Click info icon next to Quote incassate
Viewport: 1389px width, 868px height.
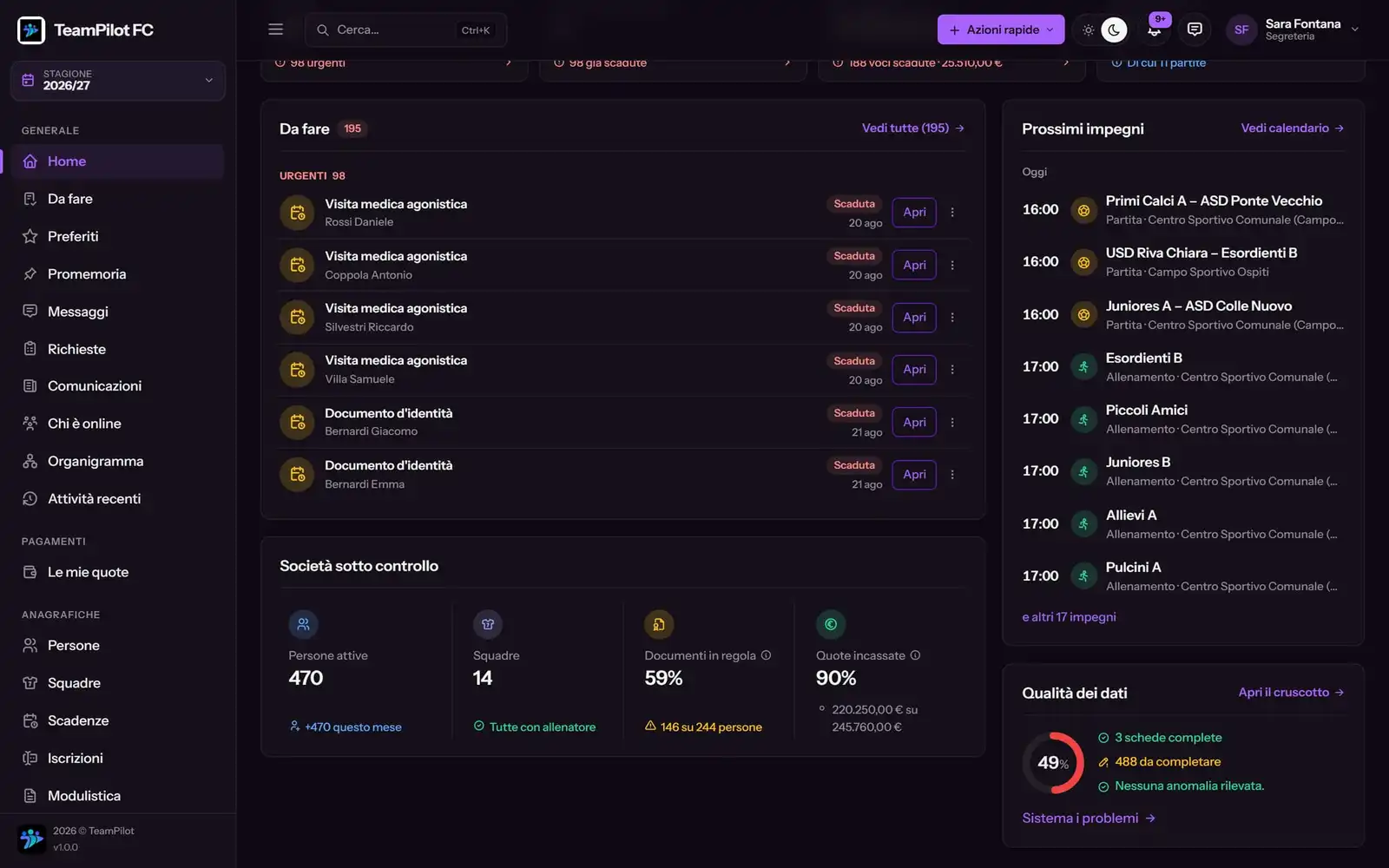point(915,655)
